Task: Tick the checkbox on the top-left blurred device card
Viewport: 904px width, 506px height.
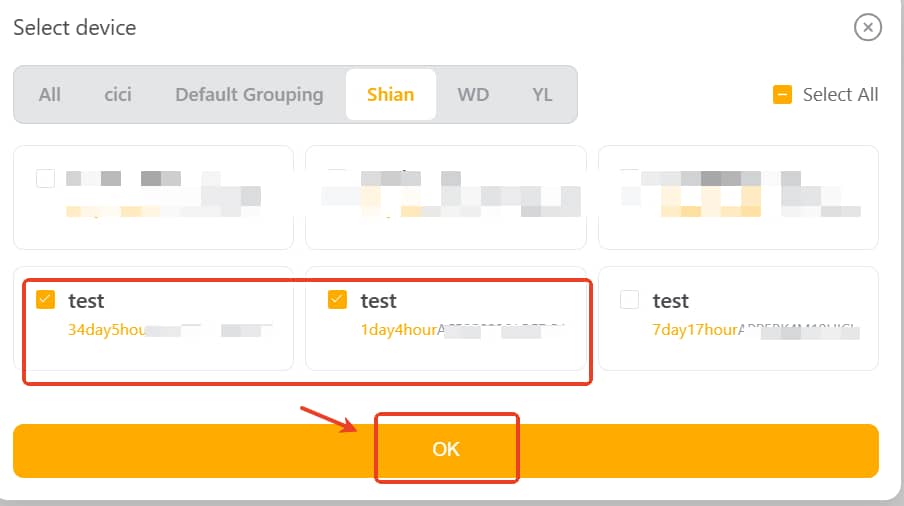Action: (45, 179)
